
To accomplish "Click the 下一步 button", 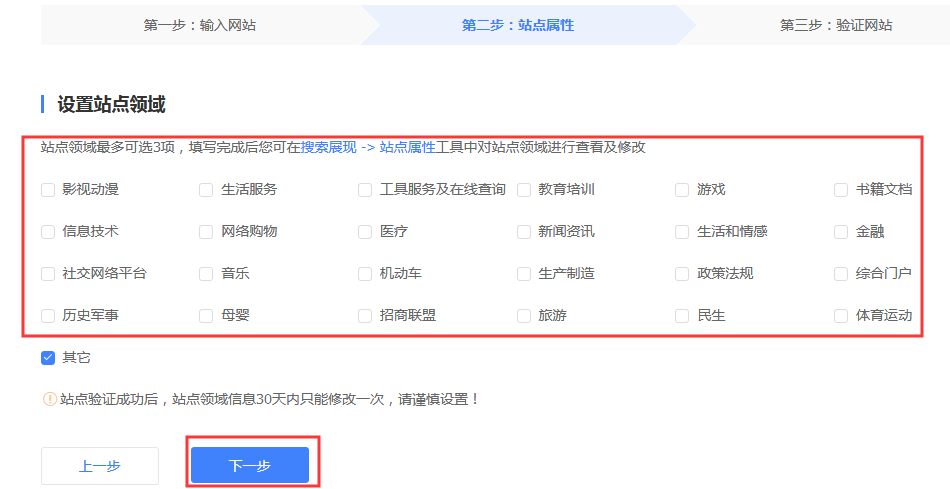I will (250, 466).
